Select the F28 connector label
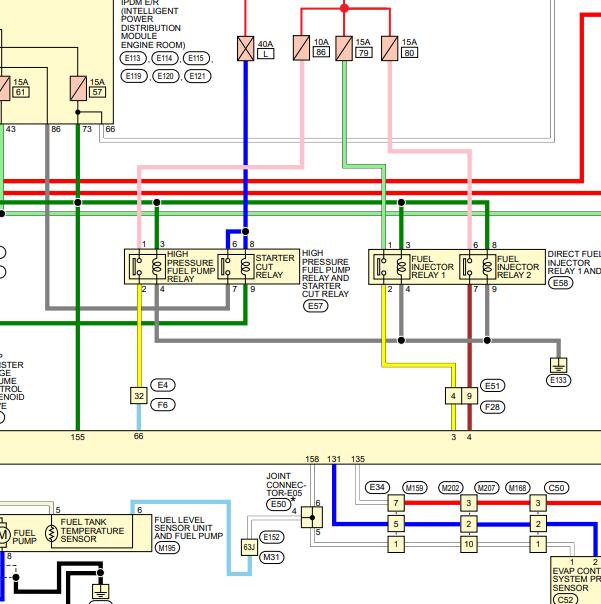Screen dimensions: 601x604 click(x=492, y=407)
